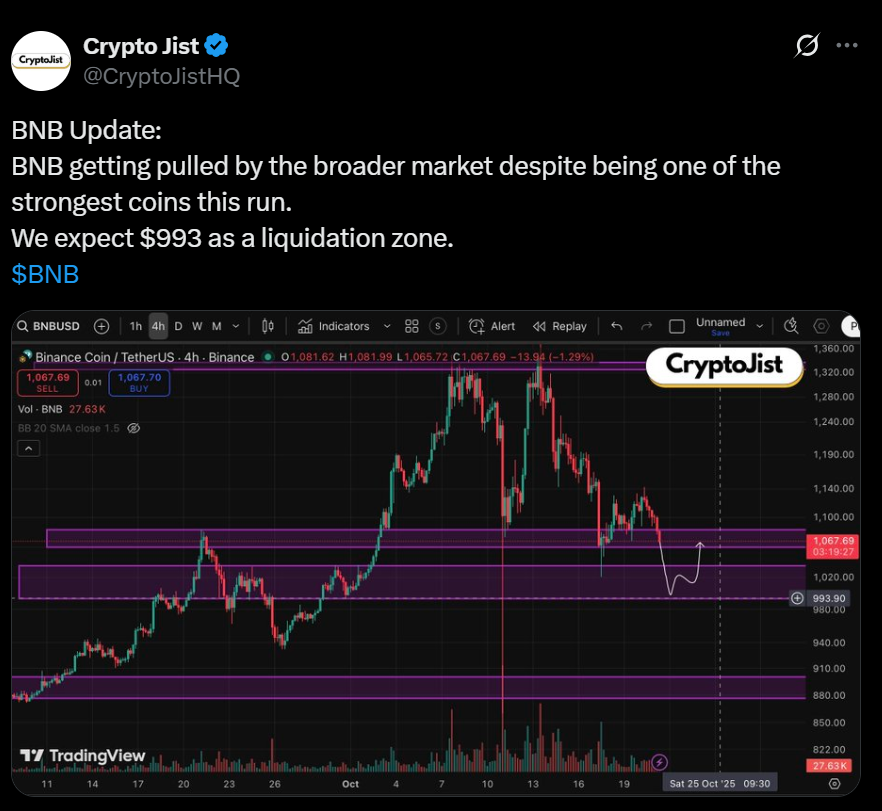Screen dimensions: 882x811
Task: Add a symbol to compare on chart
Action: (102, 326)
